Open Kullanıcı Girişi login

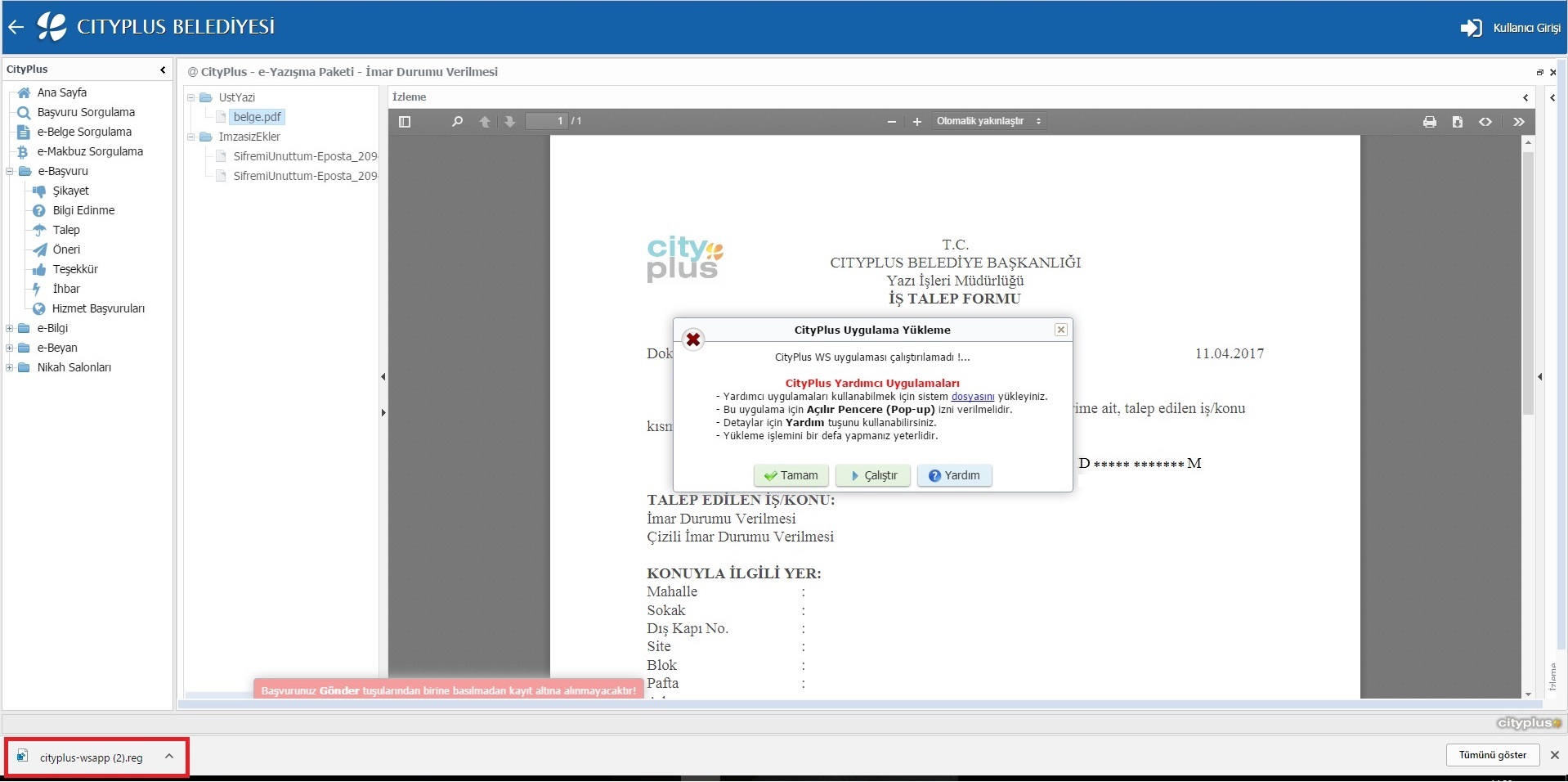click(1511, 28)
